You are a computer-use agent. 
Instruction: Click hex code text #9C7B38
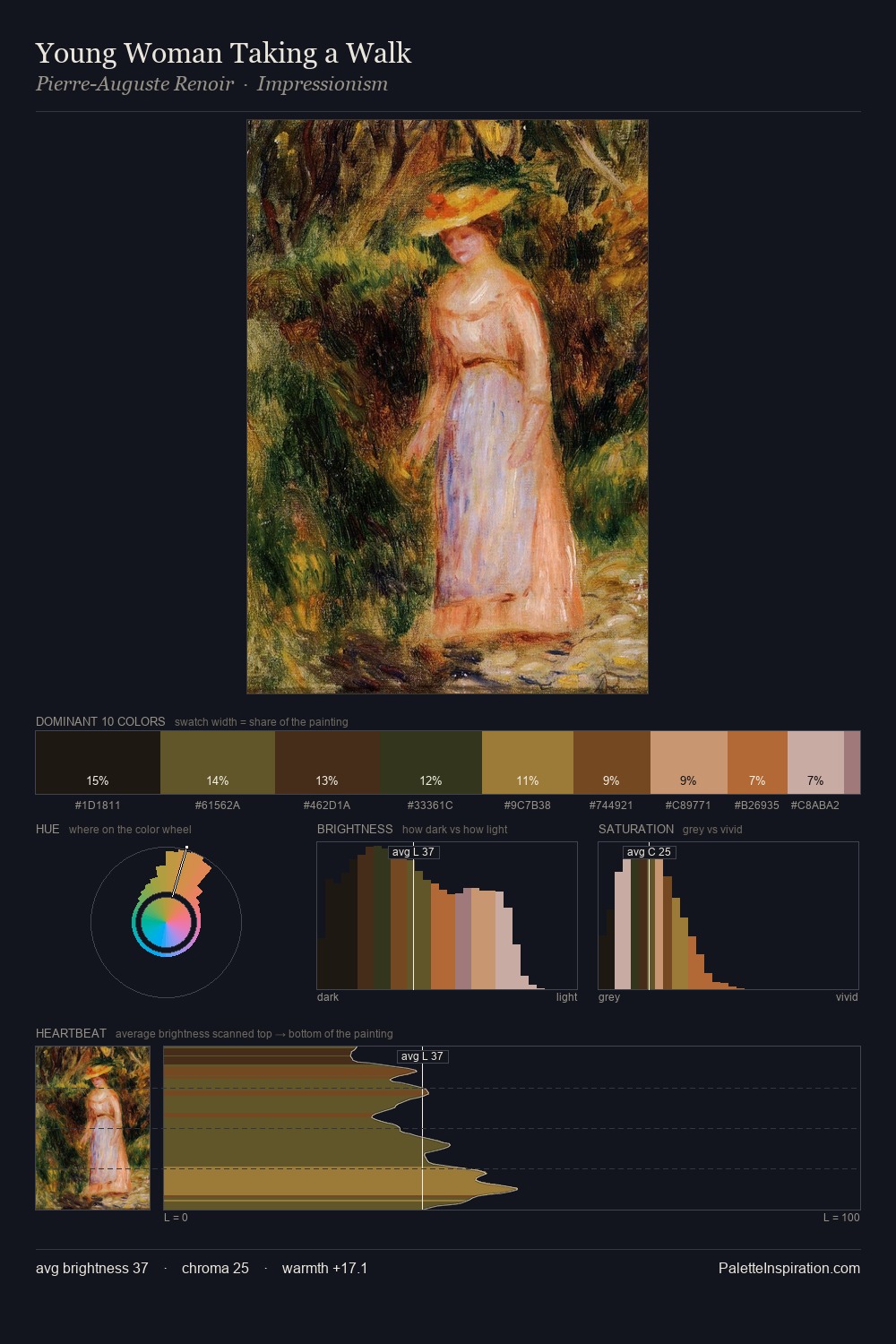[x=528, y=806]
